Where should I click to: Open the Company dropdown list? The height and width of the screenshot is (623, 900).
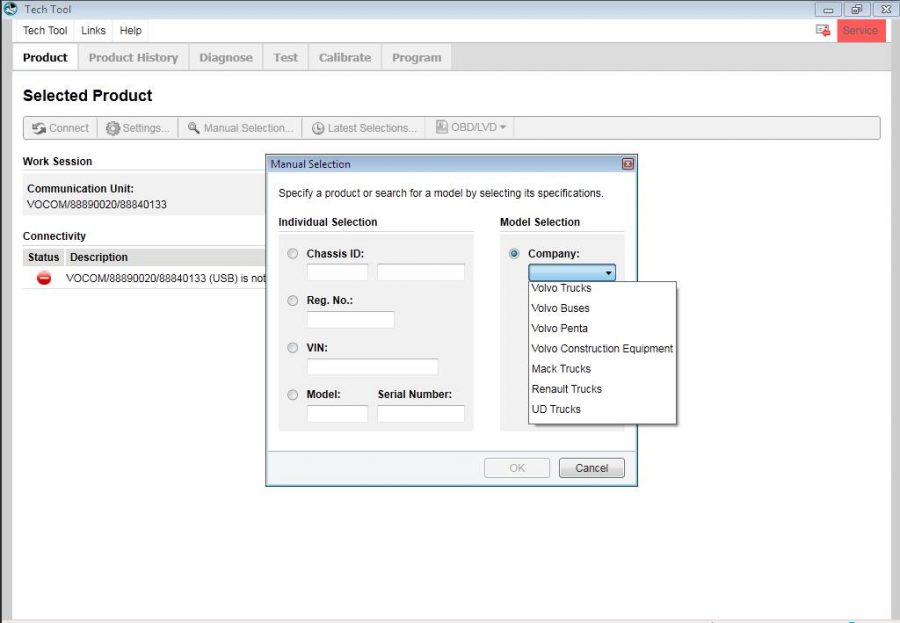[609, 271]
